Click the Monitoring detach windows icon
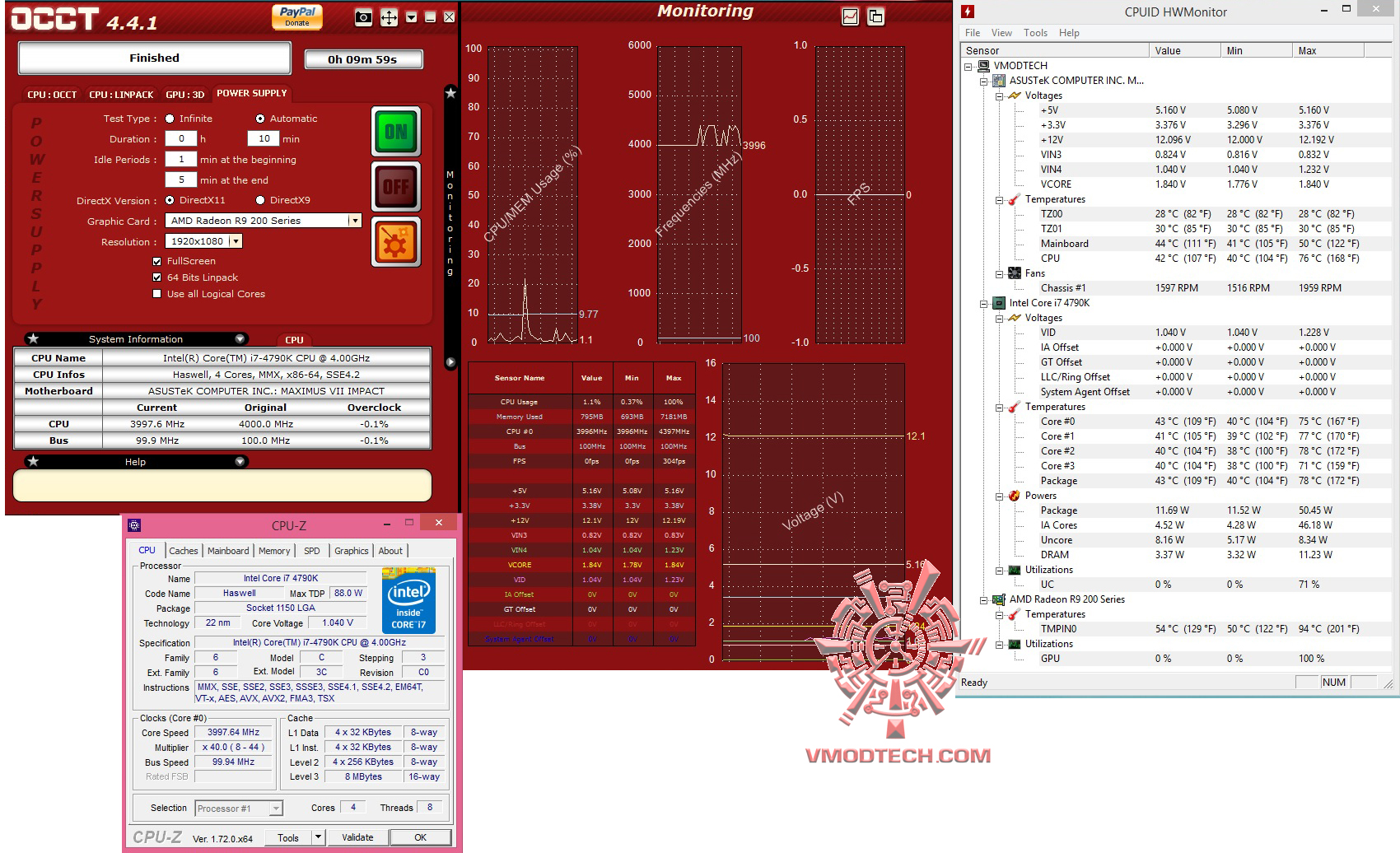Viewport: 1400px width, 853px height. [x=875, y=16]
